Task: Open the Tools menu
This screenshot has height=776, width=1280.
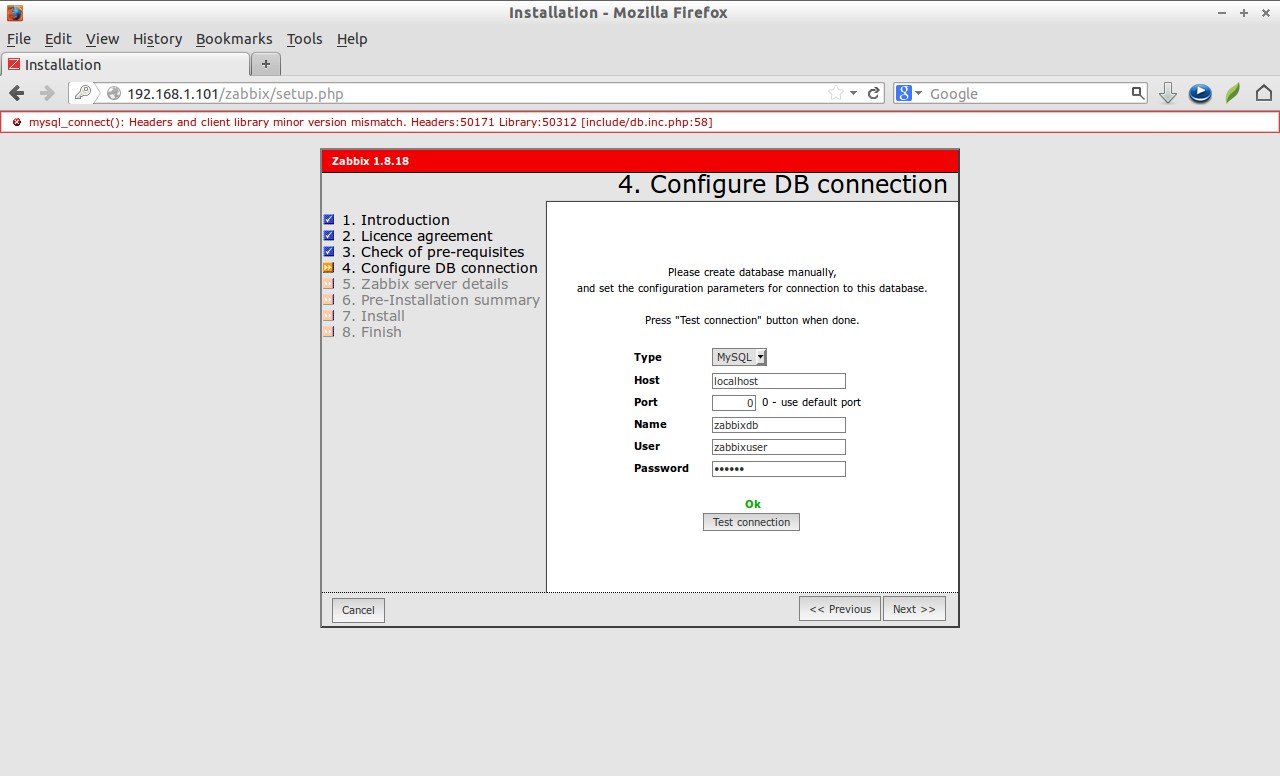Action: (304, 39)
